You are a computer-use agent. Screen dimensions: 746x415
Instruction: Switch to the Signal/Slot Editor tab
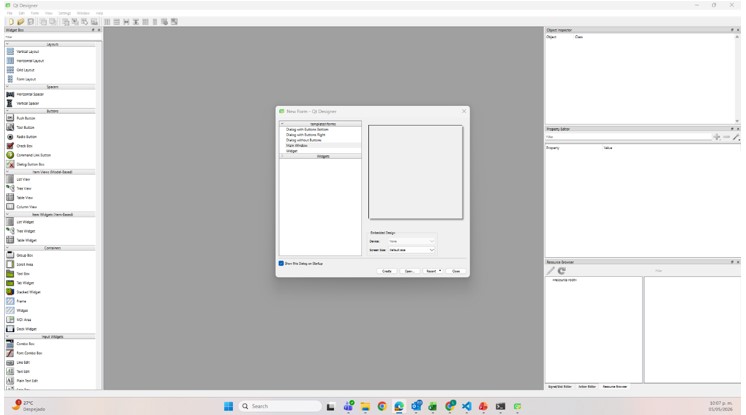(x=560, y=386)
